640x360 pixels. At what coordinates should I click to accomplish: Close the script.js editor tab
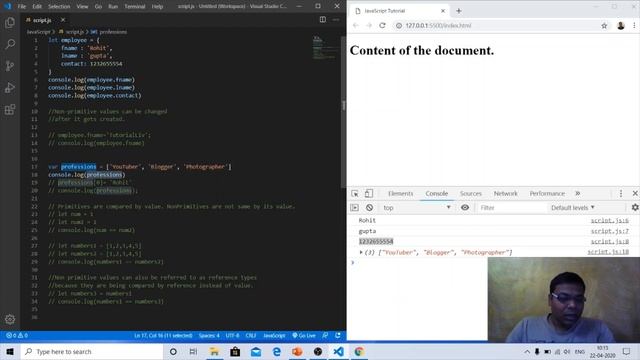[63, 20]
